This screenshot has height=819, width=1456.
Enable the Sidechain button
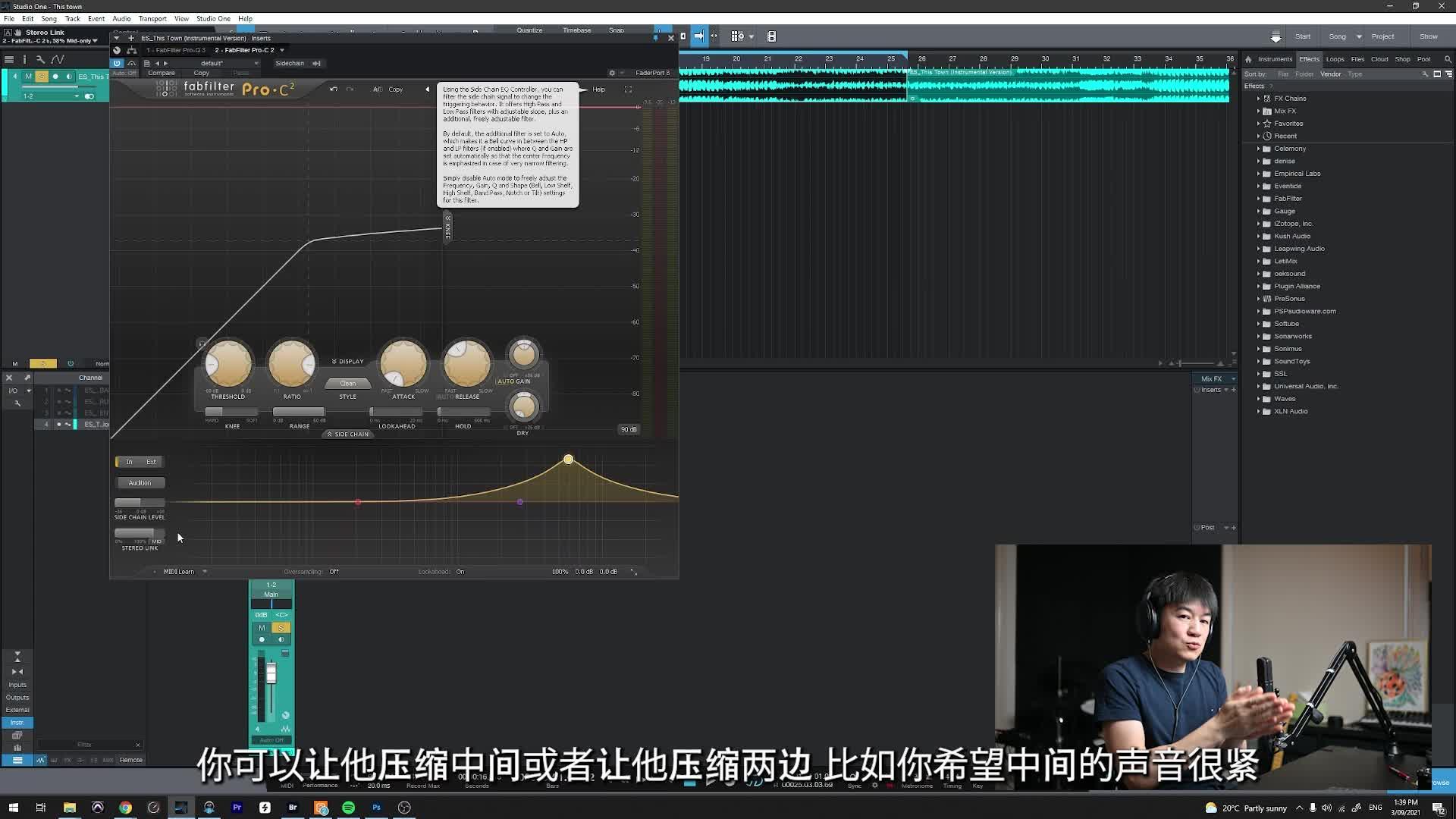coord(290,63)
